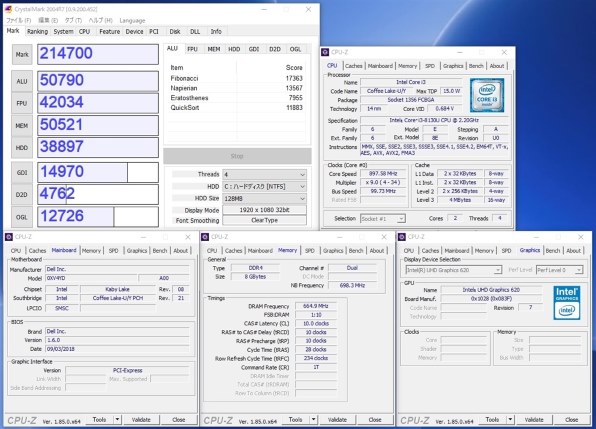Select the OGL results sub-tab

click(295, 49)
